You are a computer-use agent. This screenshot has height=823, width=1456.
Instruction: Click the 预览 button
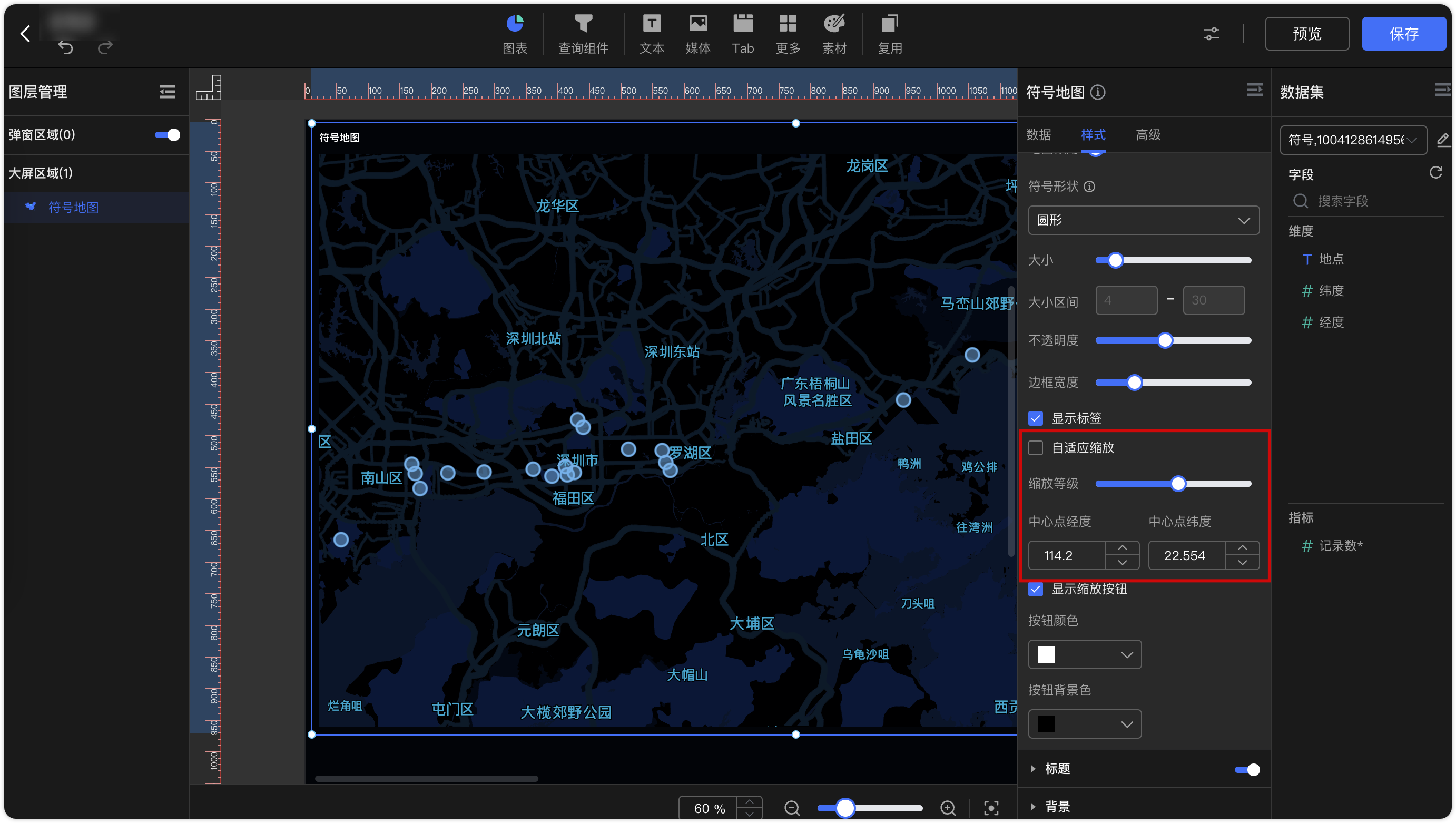click(x=1307, y=34)
